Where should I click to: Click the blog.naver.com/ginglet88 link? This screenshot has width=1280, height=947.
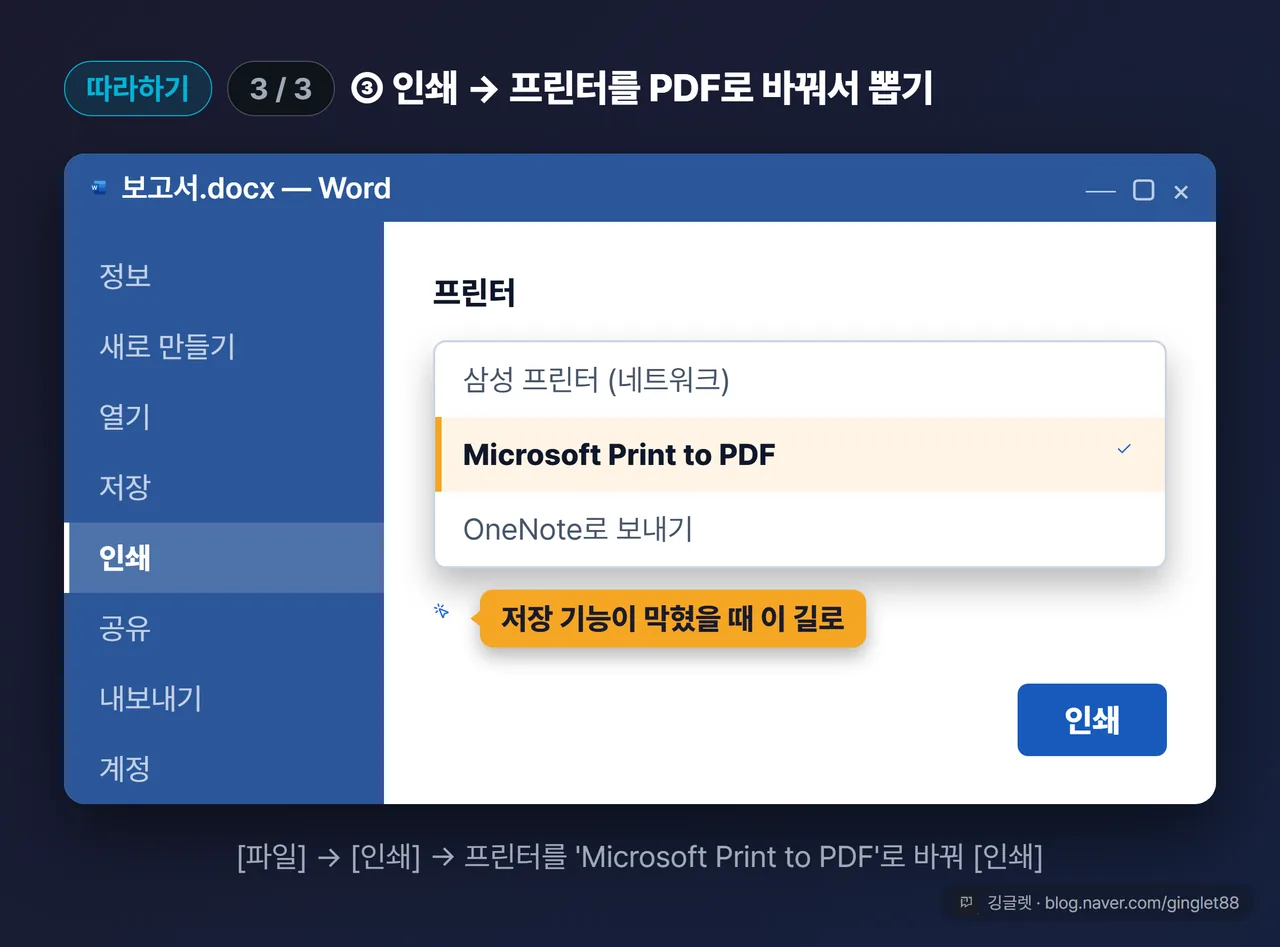click(1142, 903)
